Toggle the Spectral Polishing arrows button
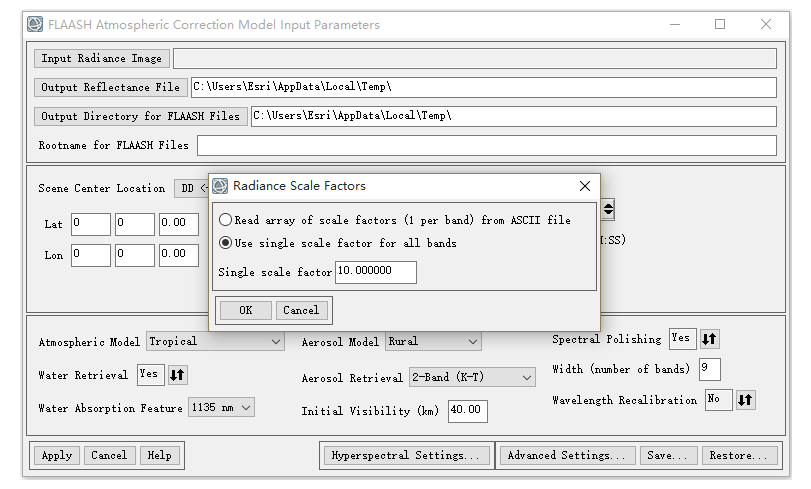Screen dimensions: 811x489 [709, 339]
